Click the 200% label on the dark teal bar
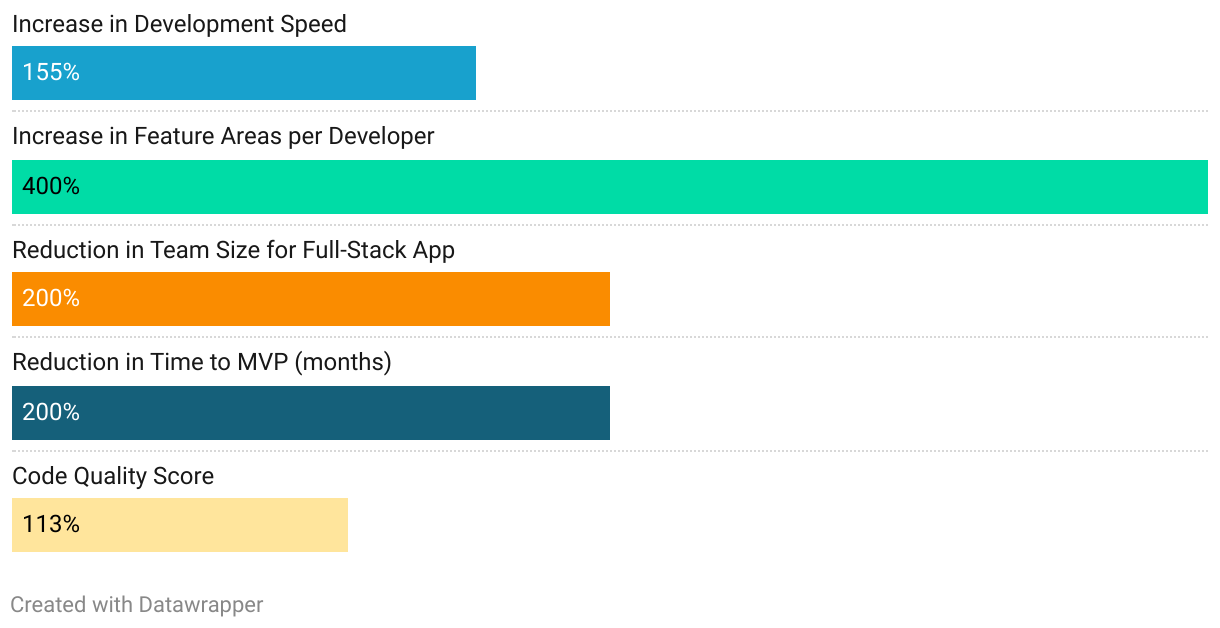The width and height of the screenshot is (1220, 628). [x=51, y=412]
